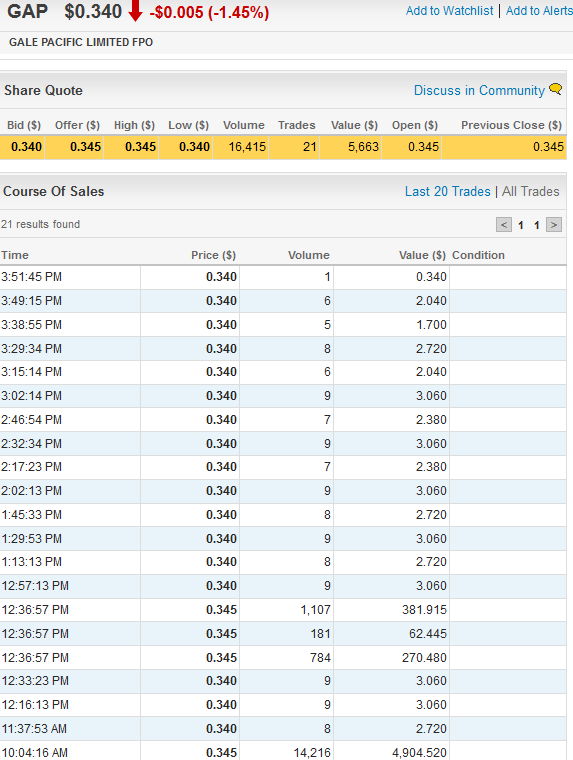The height and width of the screenshot is (760, 573).
Task: Select the 10:04:16 AM trade row
Action: coord(283,752)
